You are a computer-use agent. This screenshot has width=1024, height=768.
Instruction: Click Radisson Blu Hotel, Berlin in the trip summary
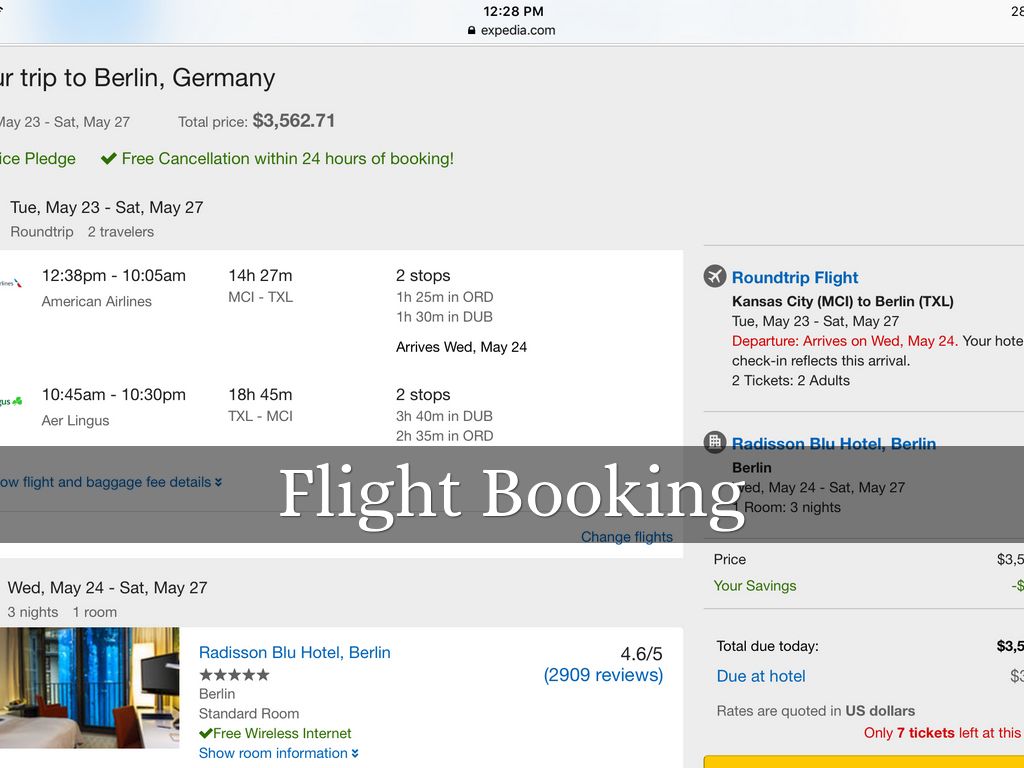[x=833, y=443]
